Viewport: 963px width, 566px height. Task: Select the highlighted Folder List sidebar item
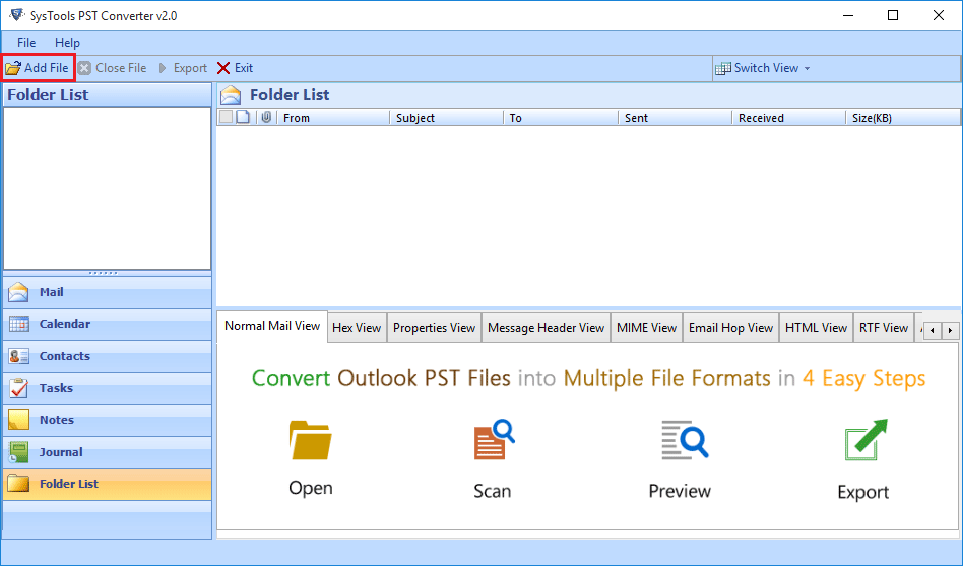pyautogui.click(x=107, y=484)
